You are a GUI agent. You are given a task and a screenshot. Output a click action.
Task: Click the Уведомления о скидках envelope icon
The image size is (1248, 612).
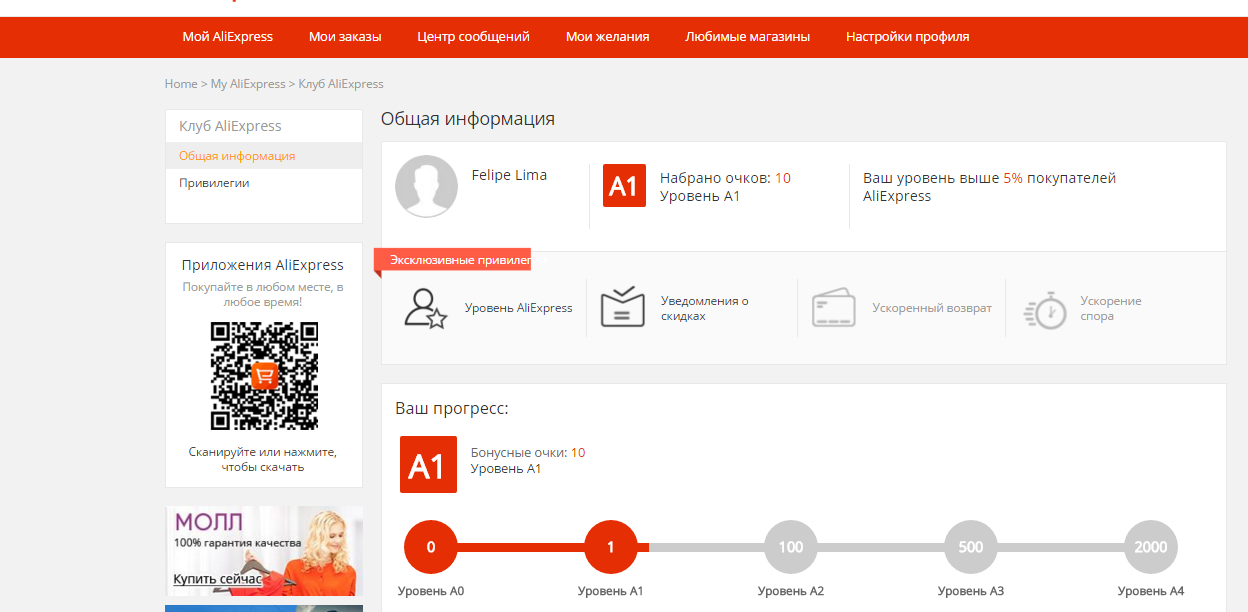[x=622, y=307]
